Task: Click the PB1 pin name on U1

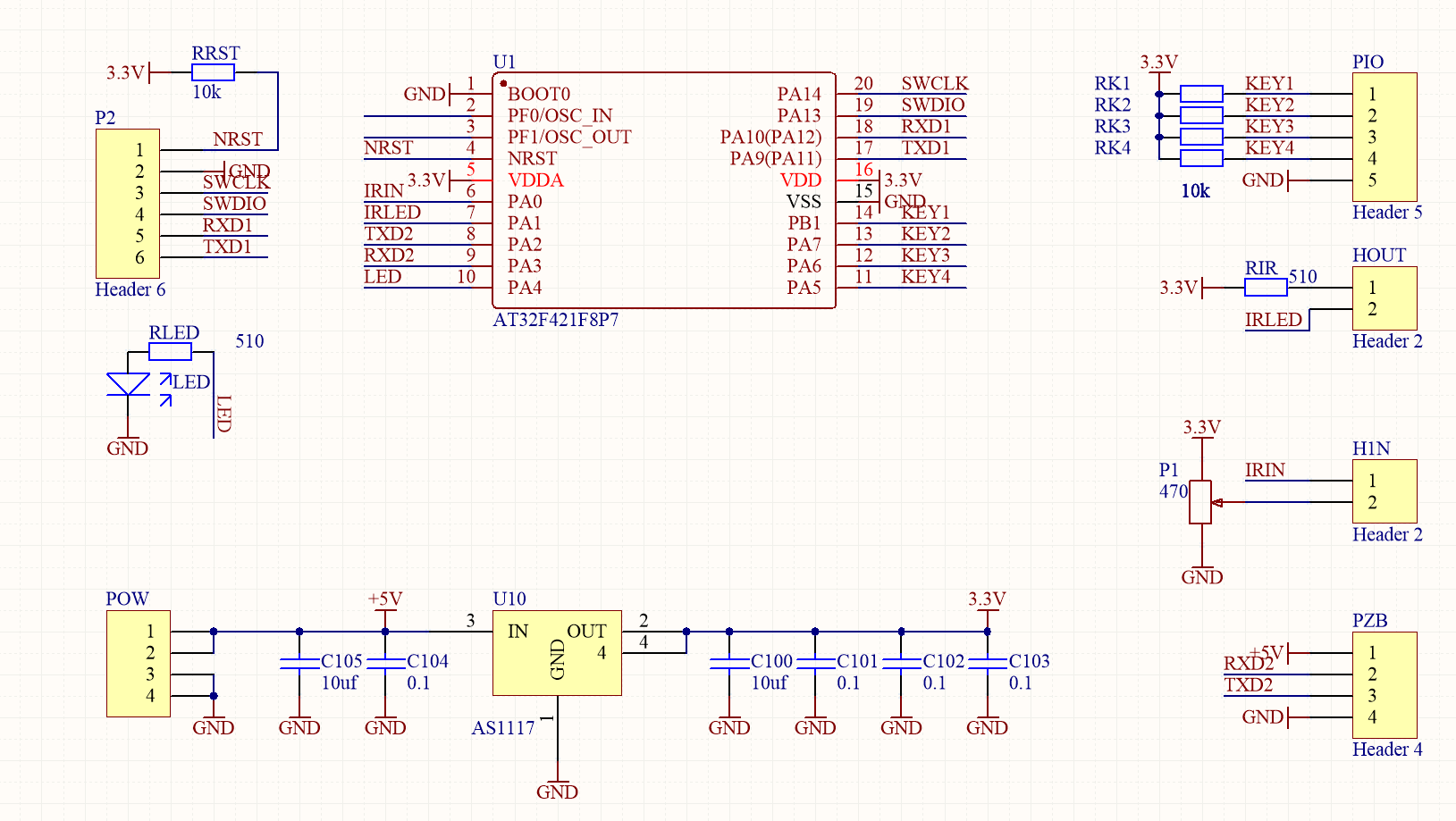Action: pos(804,222)
